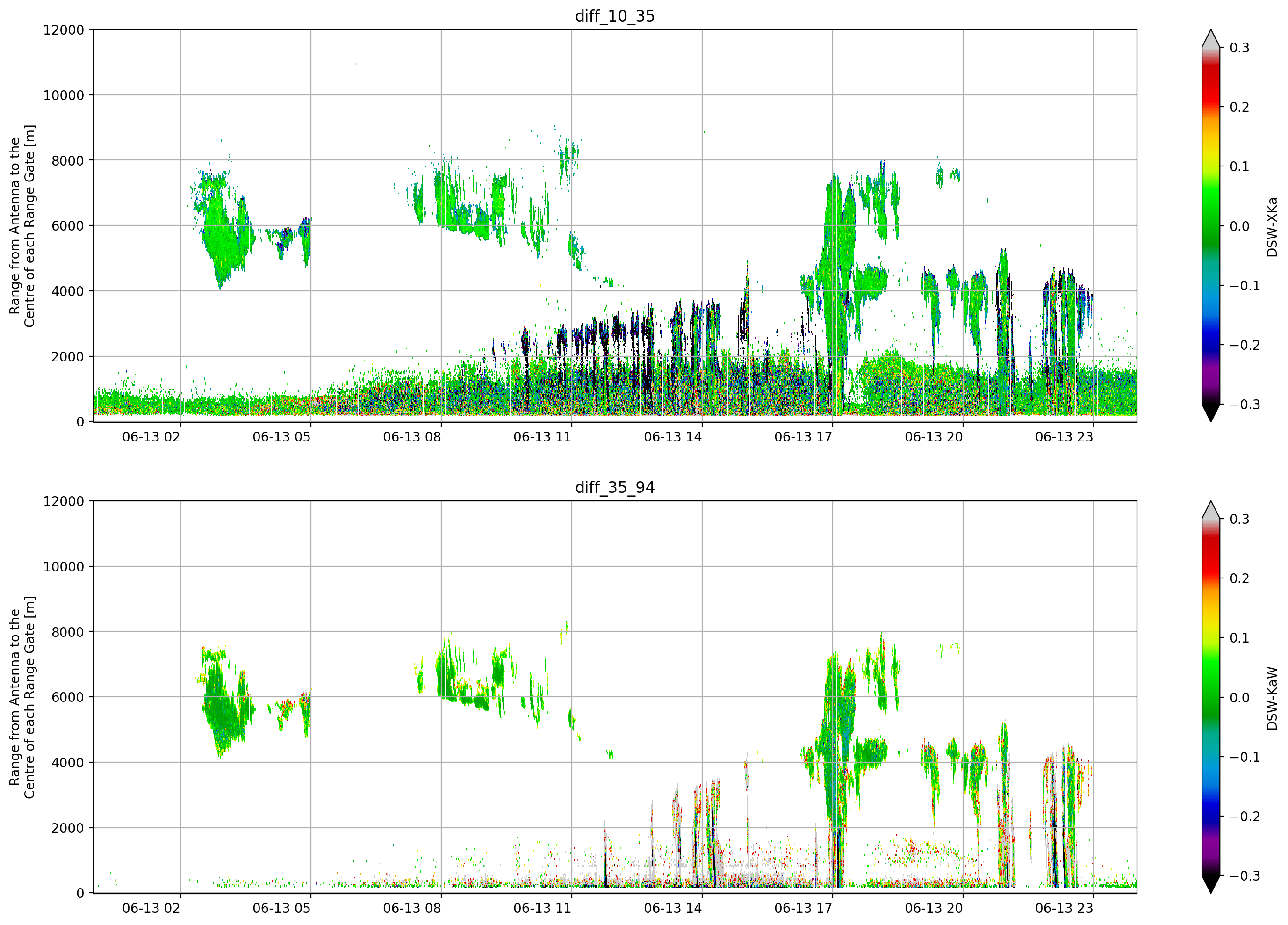Viewport: 1288px width, 925px height.
Task: Click the DSW-KaW colorbar label
Action: pyautogui.click(x=1272, y=698)
